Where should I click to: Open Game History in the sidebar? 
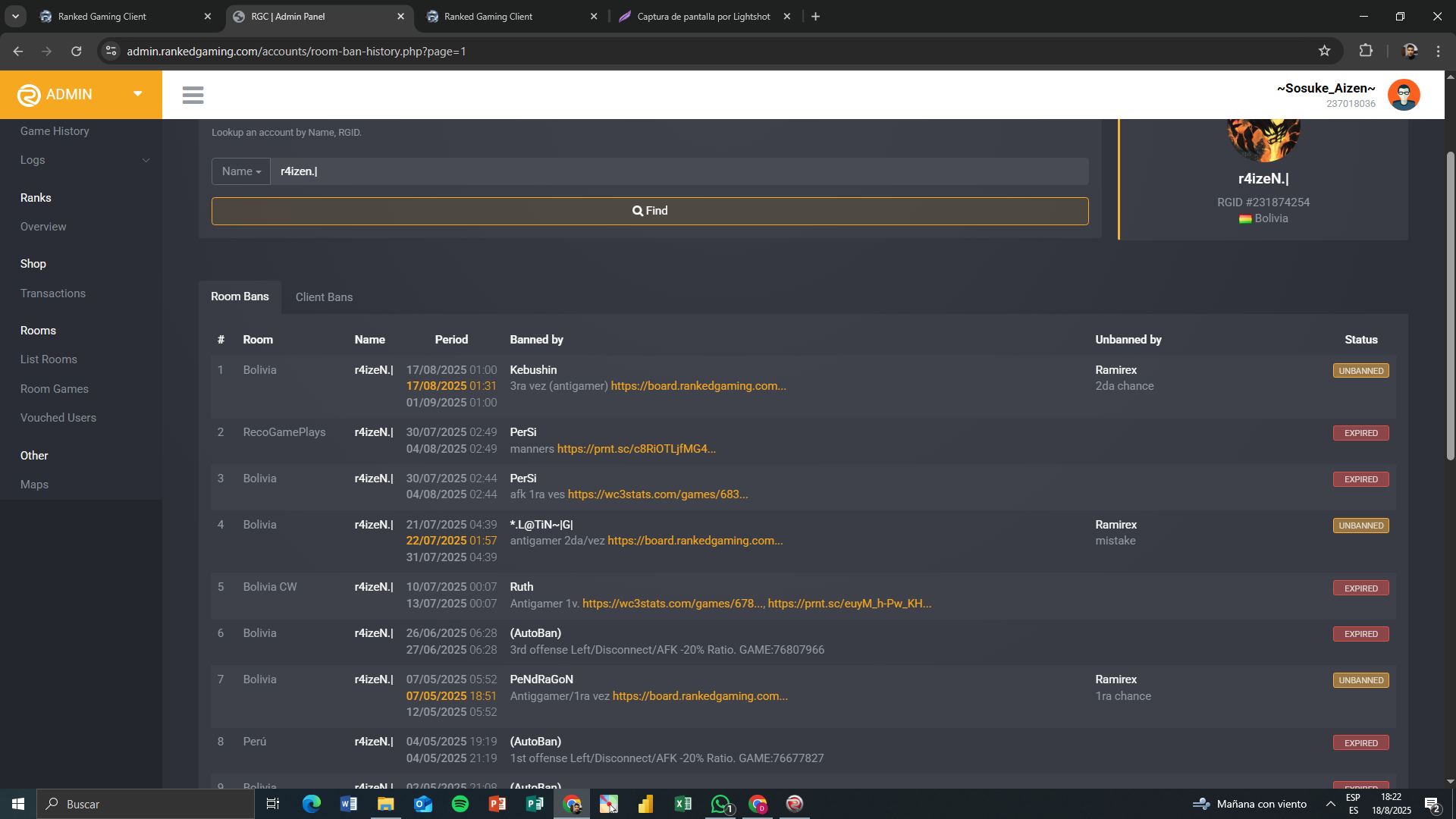(x=55, y=131)
